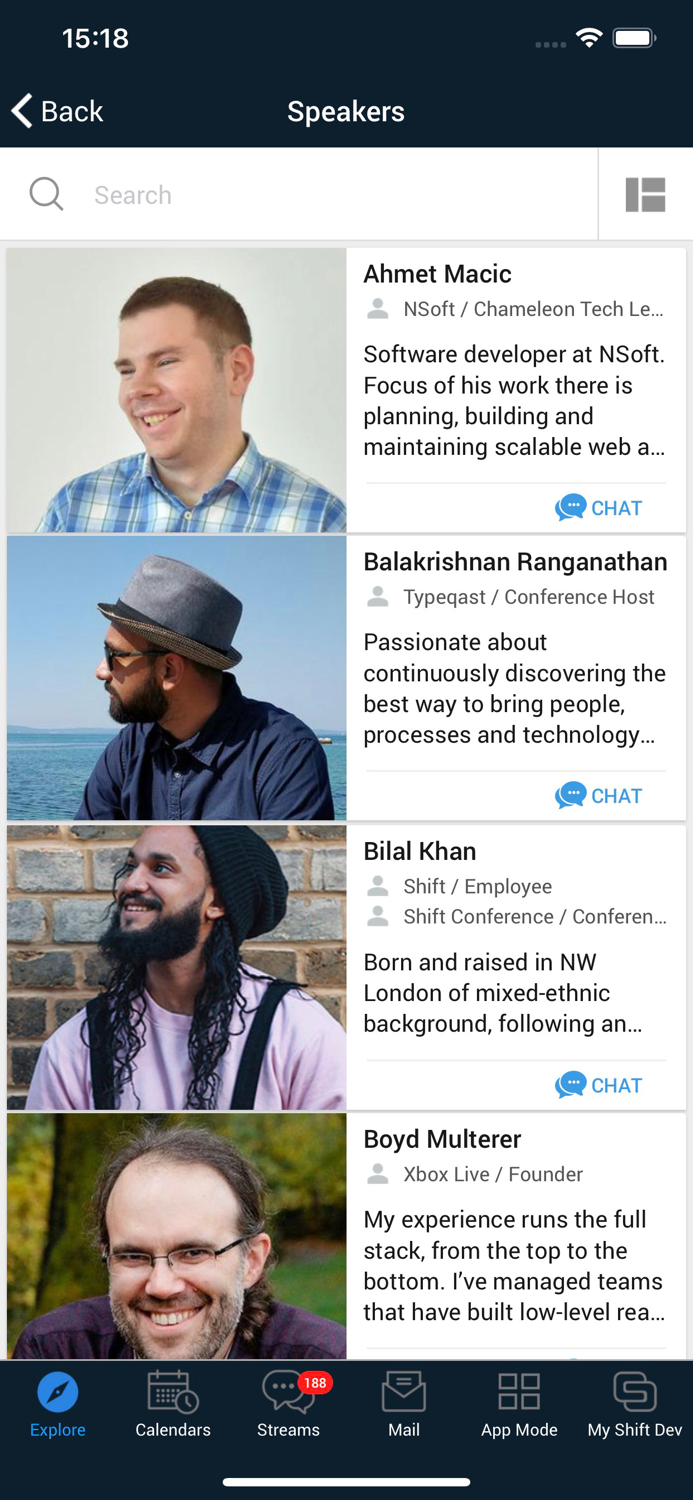Go back using the Back button
This screenshot has height=1500, width=693.
click(x=58, y=111)
